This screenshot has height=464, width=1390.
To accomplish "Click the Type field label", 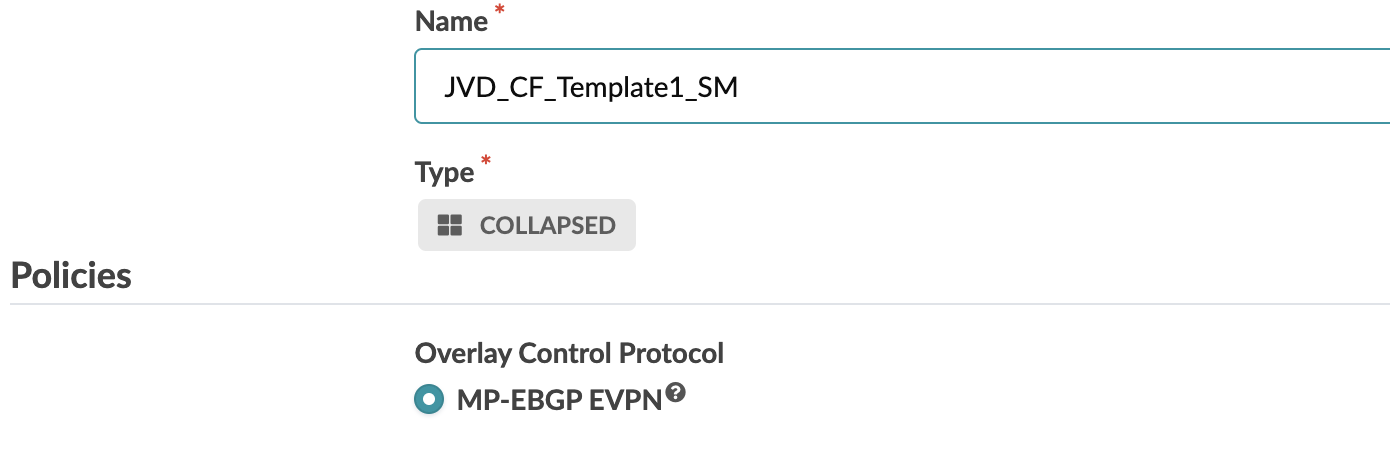I will pyautogui.click(x=444, y=172).
